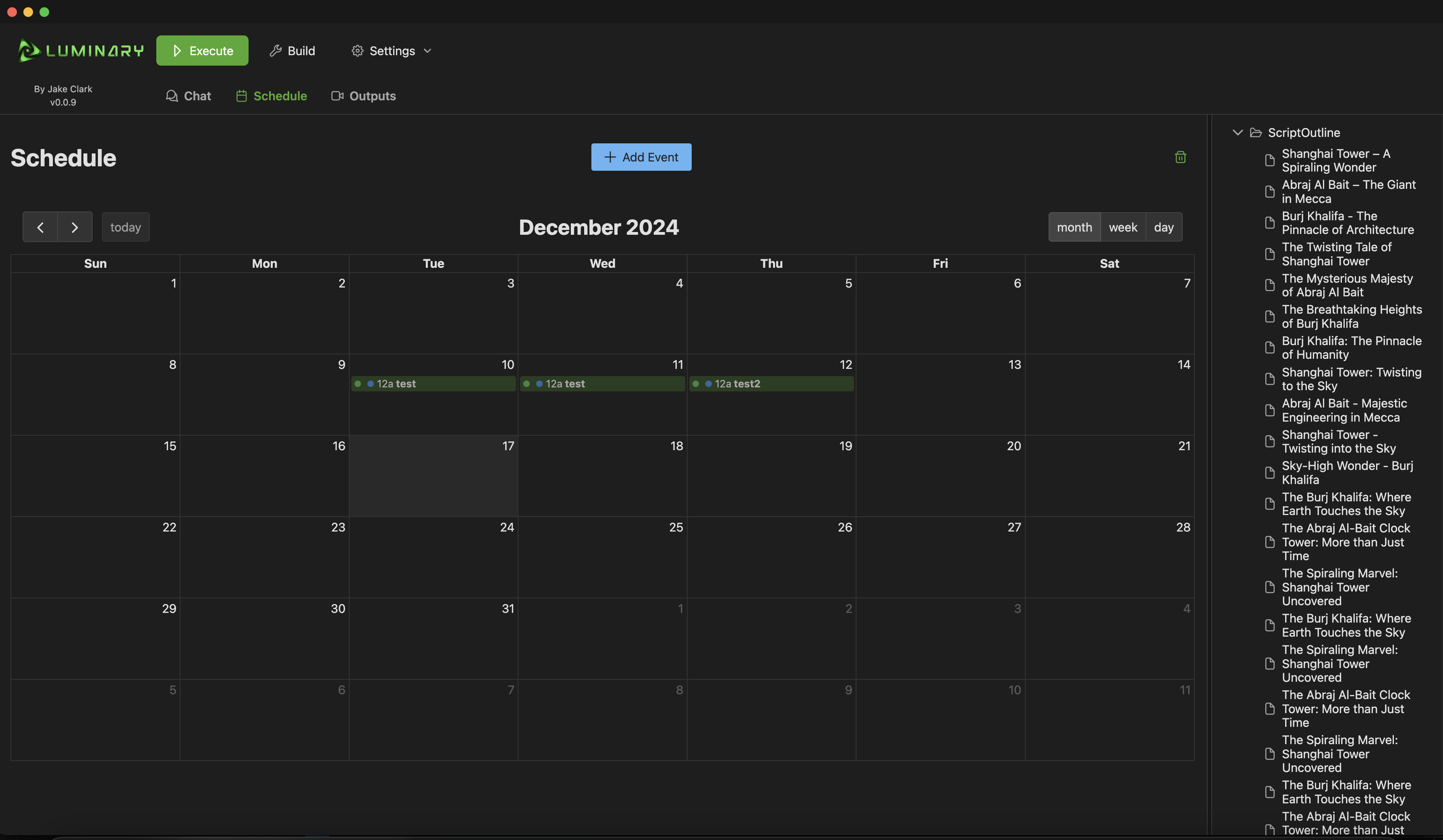This screenshot has width=1443, height=840.
Task: Click file icon beside Shanghai Tower – A Spiraling Wonder
Action: click(x=1269, y=160)
